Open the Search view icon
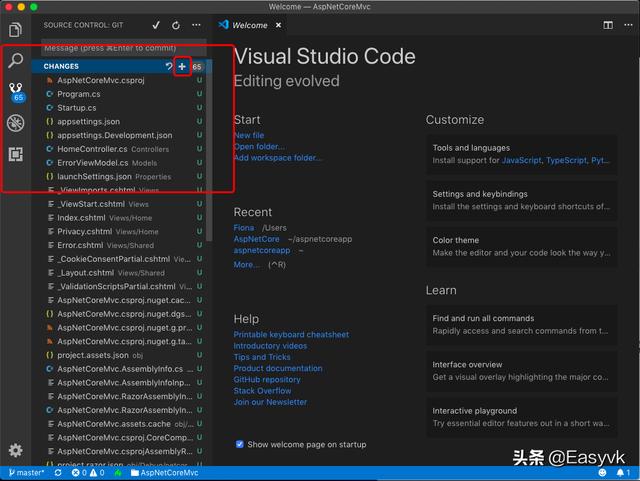The image size is (640, 481). click(16, 60)
